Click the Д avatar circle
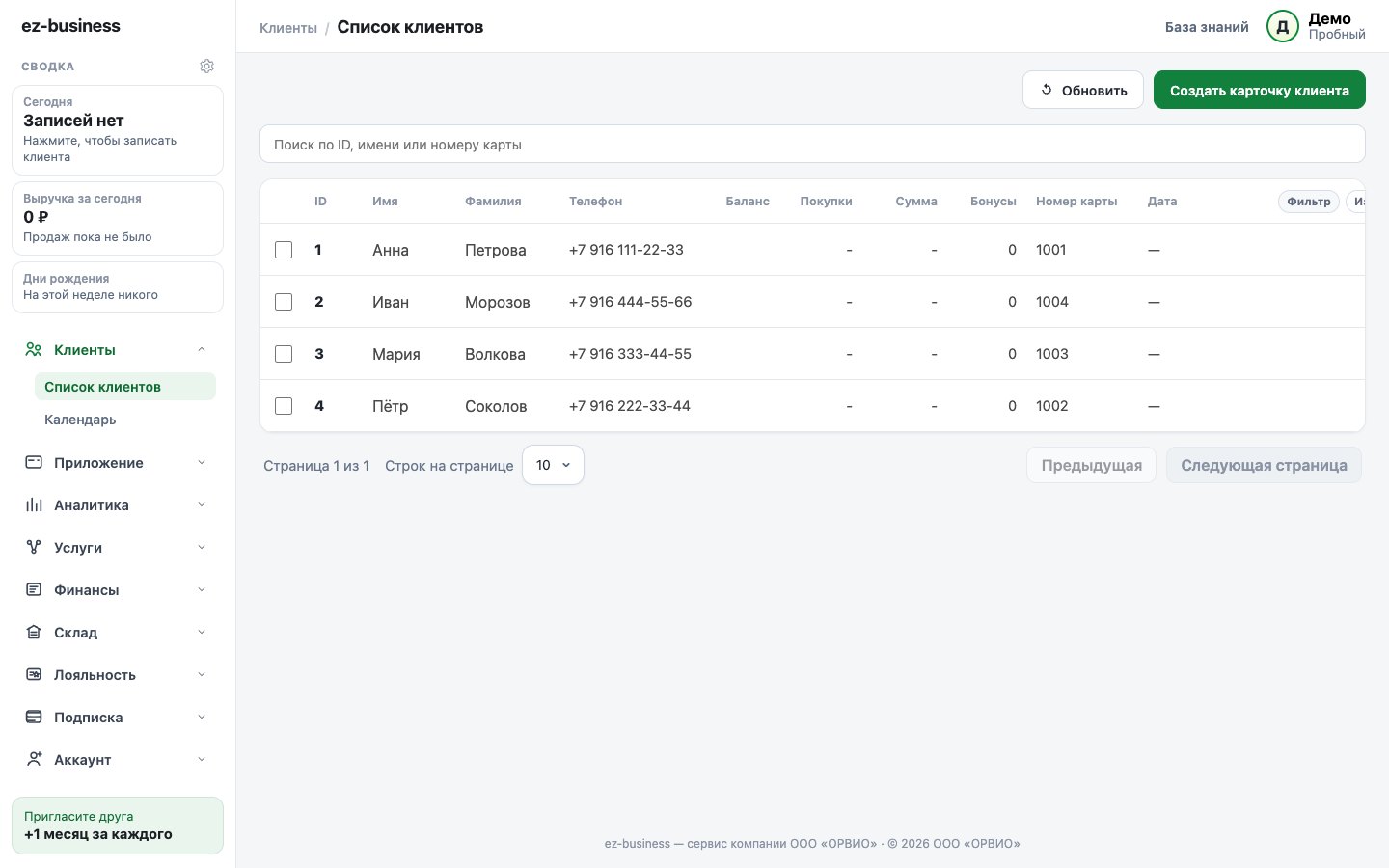Viewport: 1389px width, 868px height. pos(1283,27)
